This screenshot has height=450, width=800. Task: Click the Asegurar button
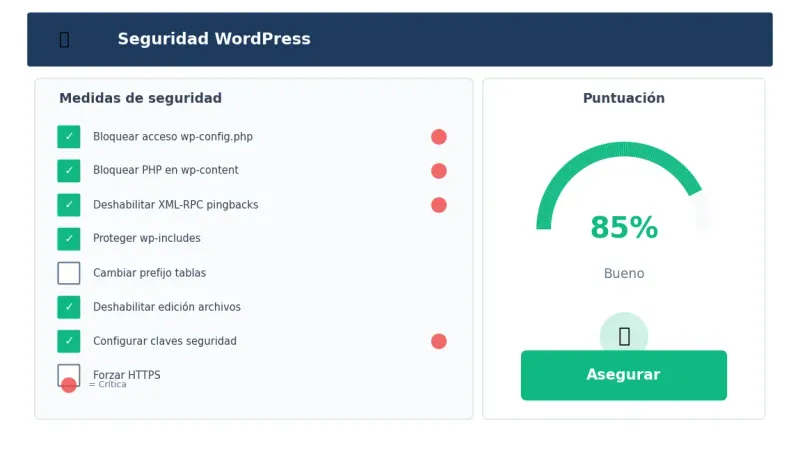623,375
